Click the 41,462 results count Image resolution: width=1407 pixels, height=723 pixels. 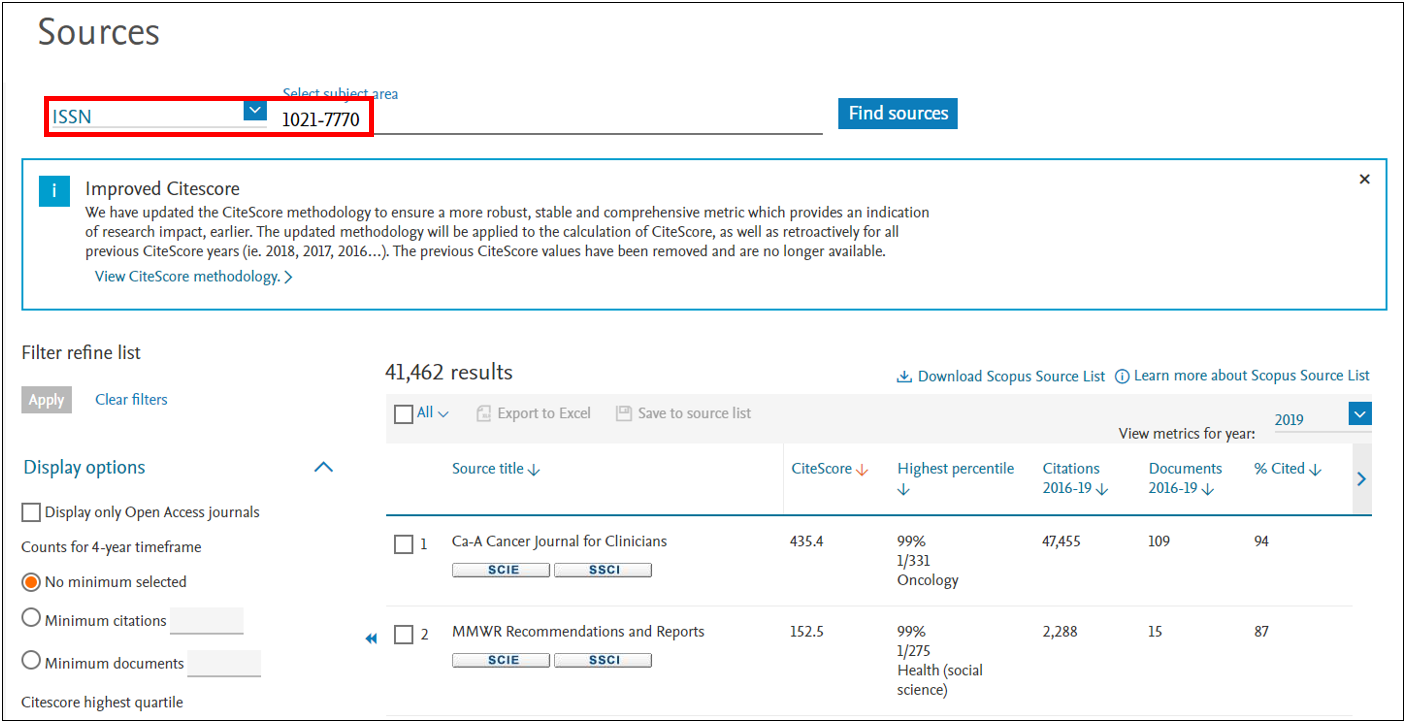449,372
